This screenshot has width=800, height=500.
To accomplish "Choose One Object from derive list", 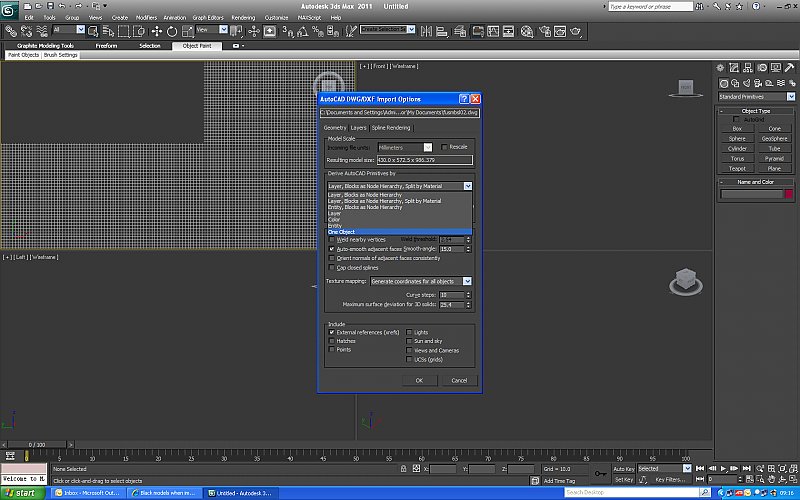I will tap(399, 232).
